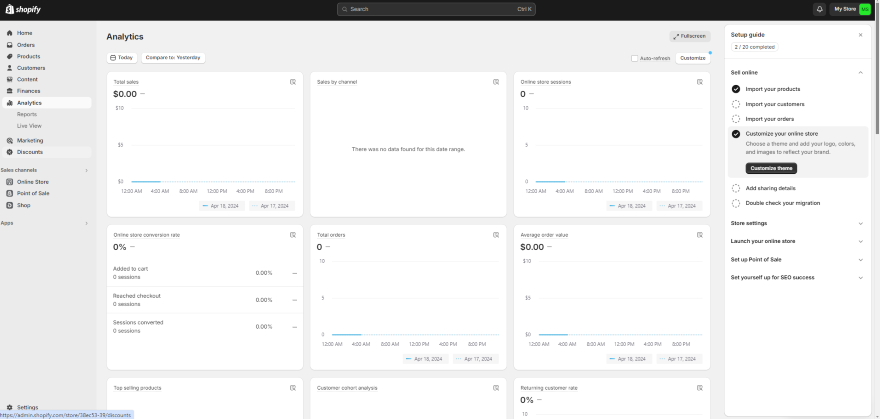The width and height of the screenshot is (880, 419).
Task: Mark Import your customers as done
Action: 736,104
